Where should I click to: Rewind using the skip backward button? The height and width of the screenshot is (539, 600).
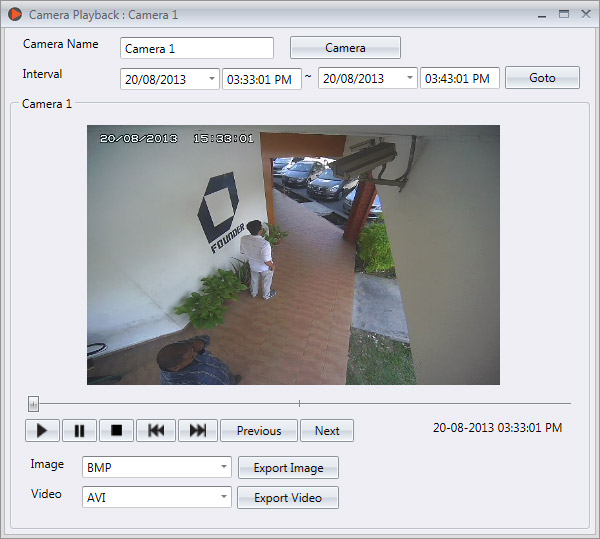(x=156, y=431)
